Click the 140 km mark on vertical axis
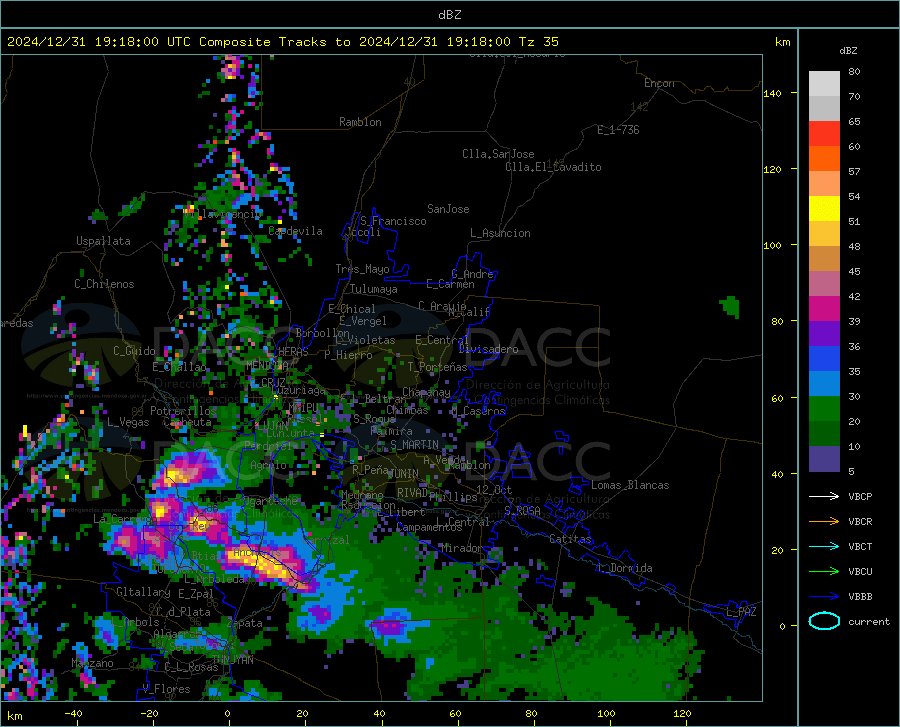900x727 pixels. click(x=772, y=93)
